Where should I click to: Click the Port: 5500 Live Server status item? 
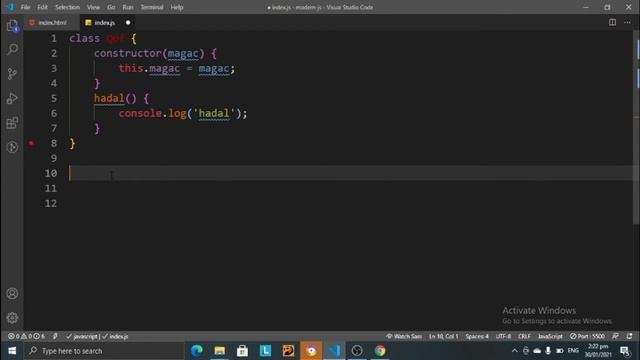coord(587,336)
